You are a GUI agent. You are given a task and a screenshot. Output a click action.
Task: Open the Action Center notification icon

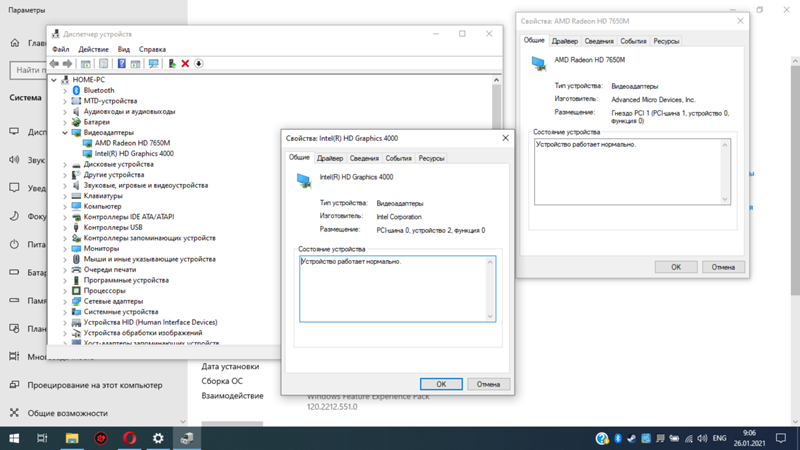pyautogui.click(x=781, y=438)
